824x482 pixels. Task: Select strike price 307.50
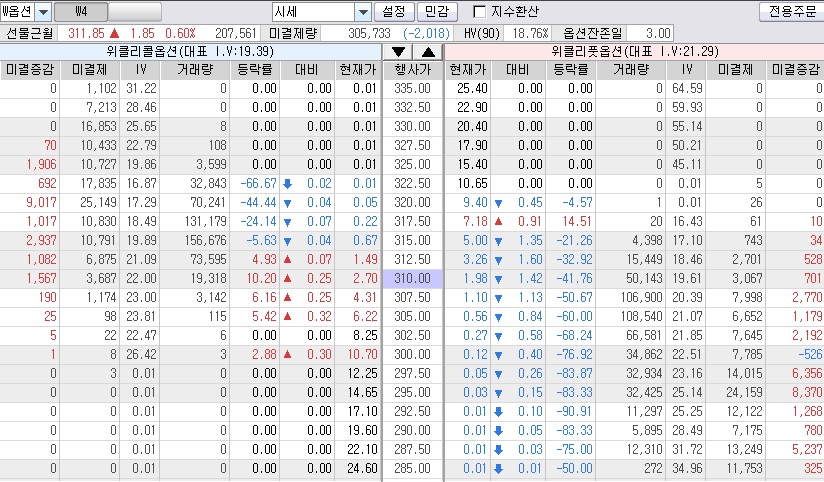(413, 297)
